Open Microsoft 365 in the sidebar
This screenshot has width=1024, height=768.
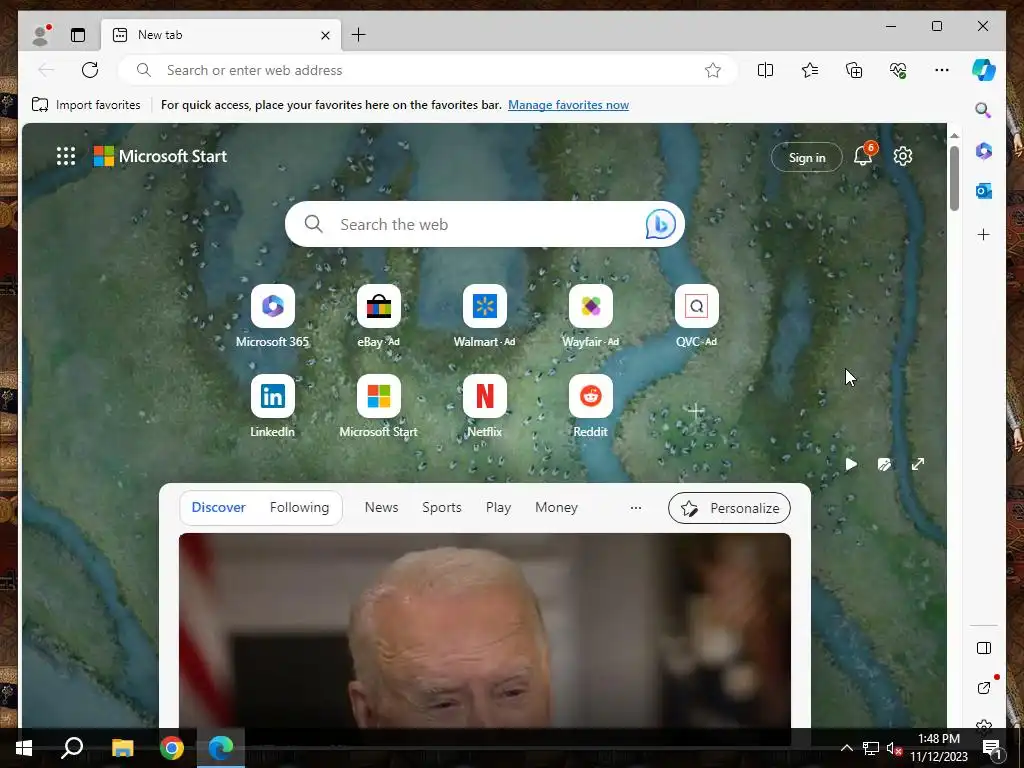tap(984, 151)
